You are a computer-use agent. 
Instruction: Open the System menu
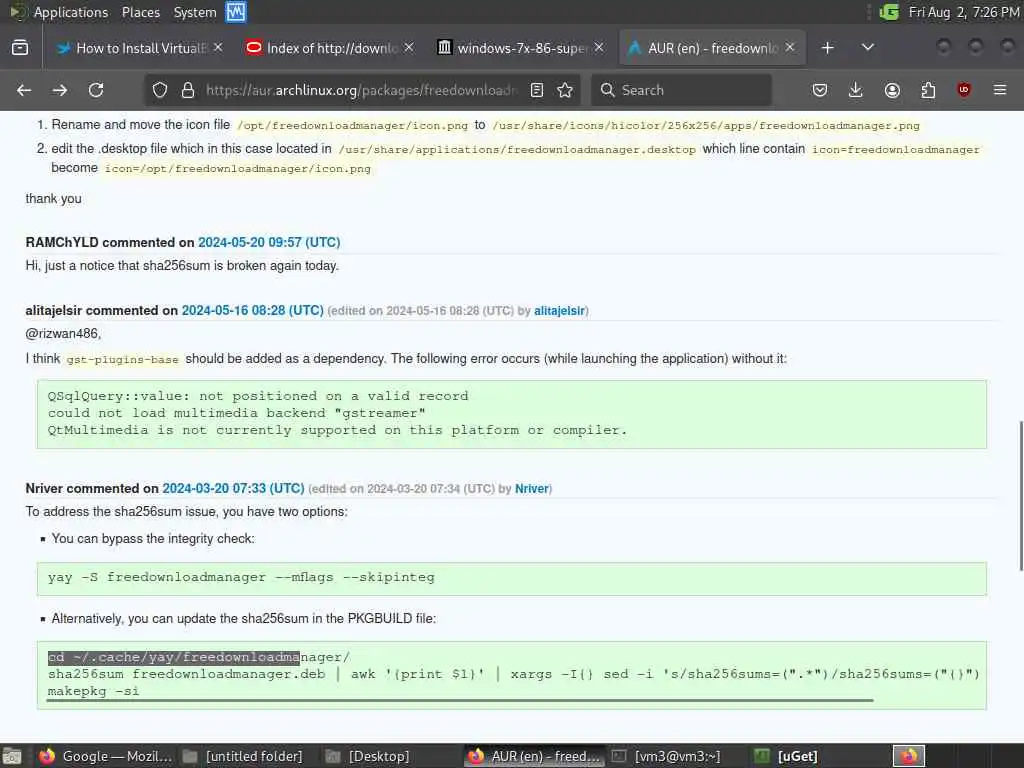click(x=195, y=12)
